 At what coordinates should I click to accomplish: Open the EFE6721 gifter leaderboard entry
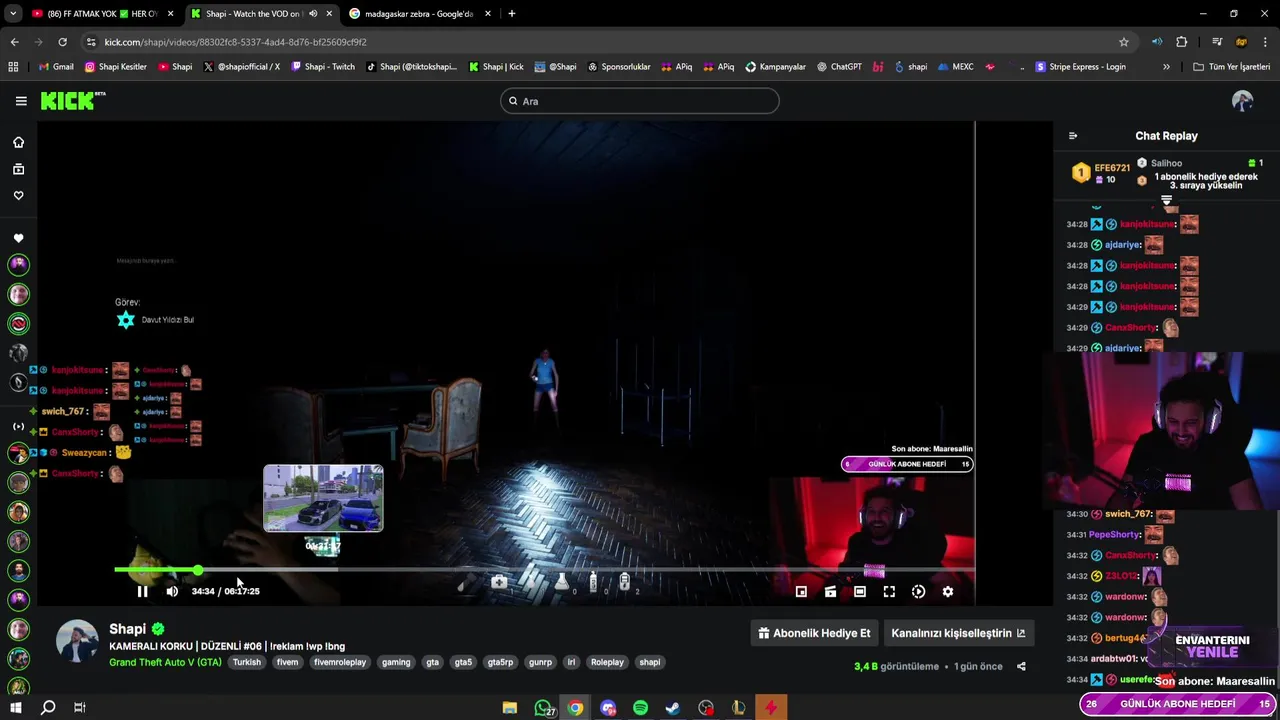pyautogui.click(x=1100, y=173)
